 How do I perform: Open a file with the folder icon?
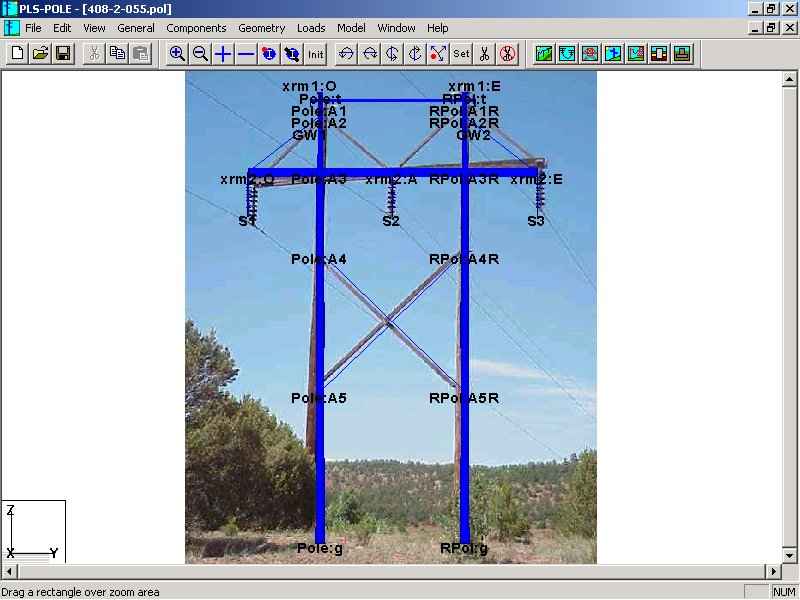(40, 54)
